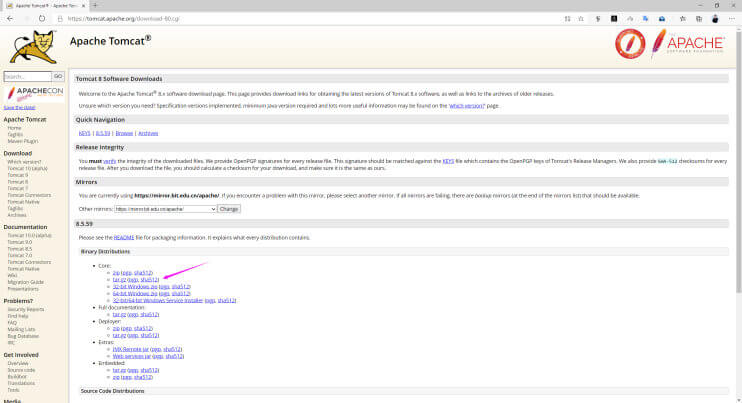Download the 64-bit Windows zip
Screen dimensions: 742x403
(135, 294)
